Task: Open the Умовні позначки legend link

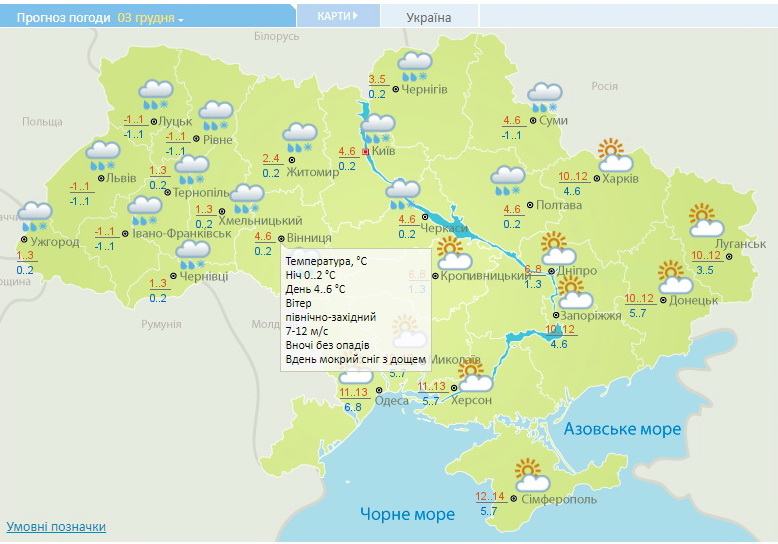Action: (x=56, y=526)
